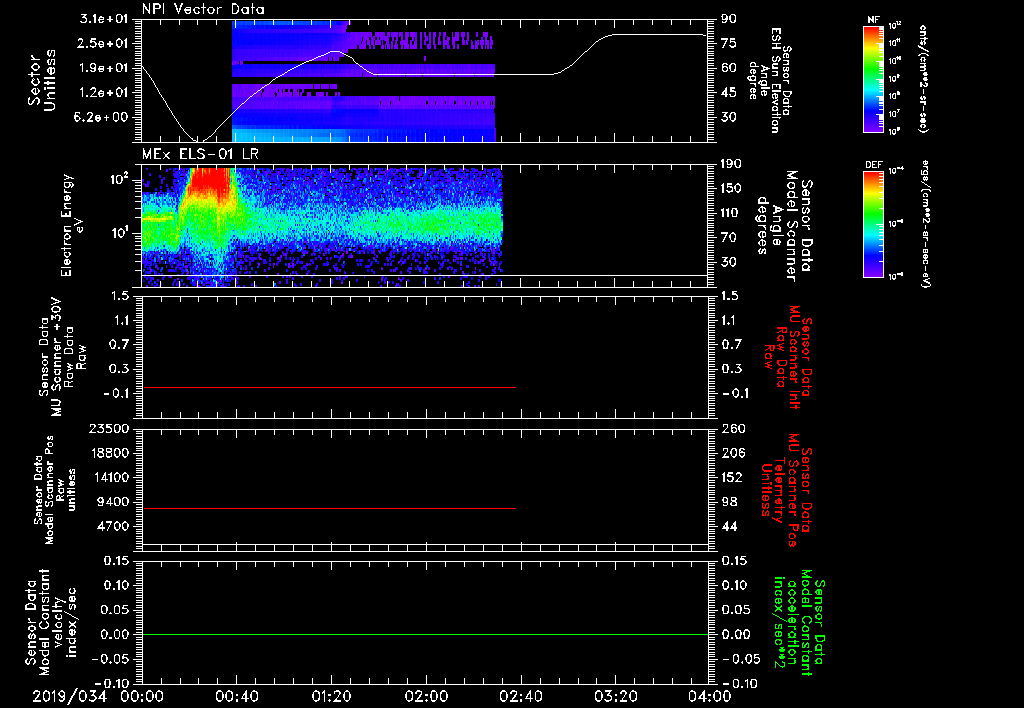This screenshot has width=1024, height=708.
Task: Click the '23500' scanner position tick
Action: click(108, 428)
